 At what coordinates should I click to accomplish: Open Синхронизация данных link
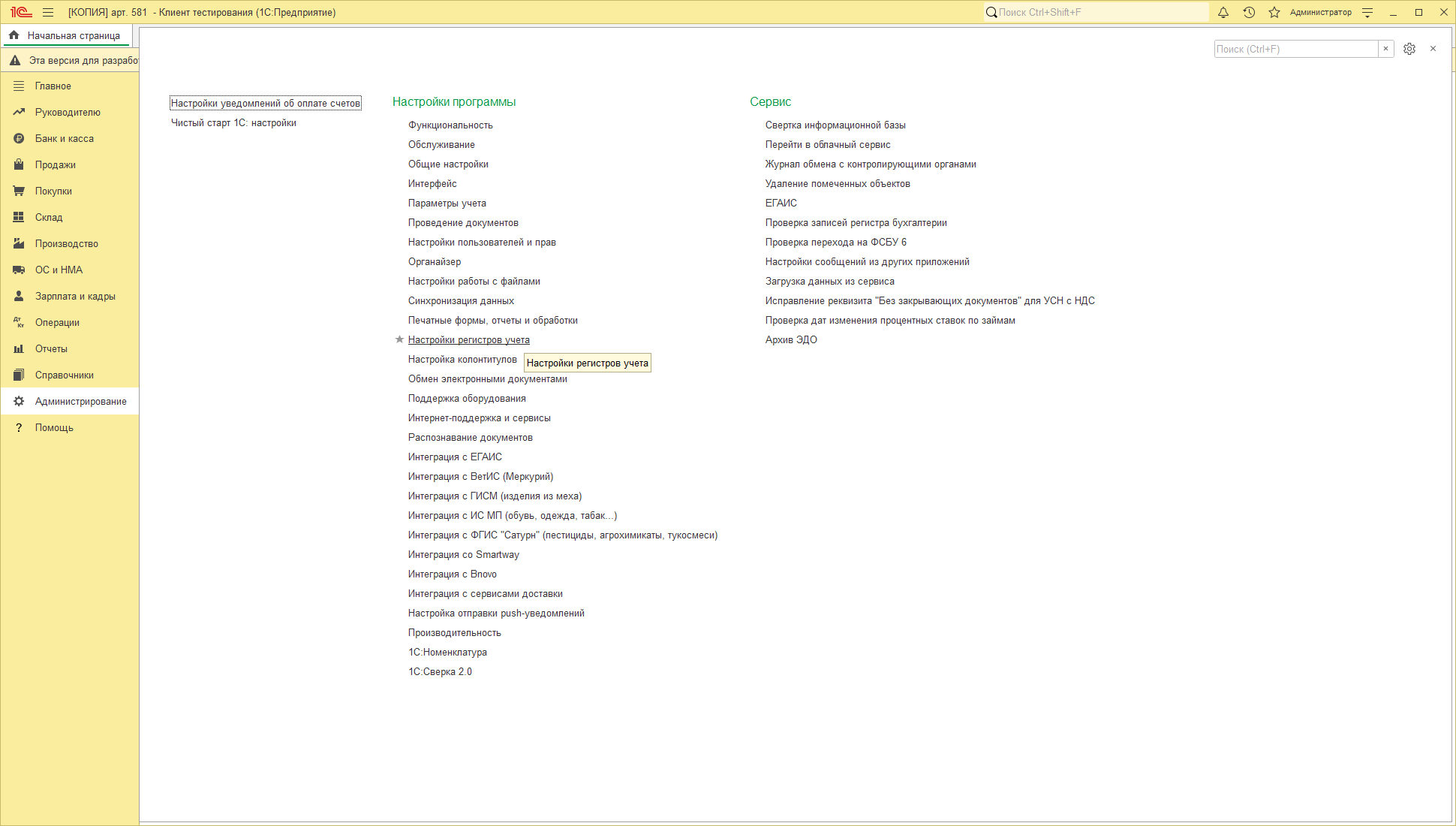coord(461,301)
